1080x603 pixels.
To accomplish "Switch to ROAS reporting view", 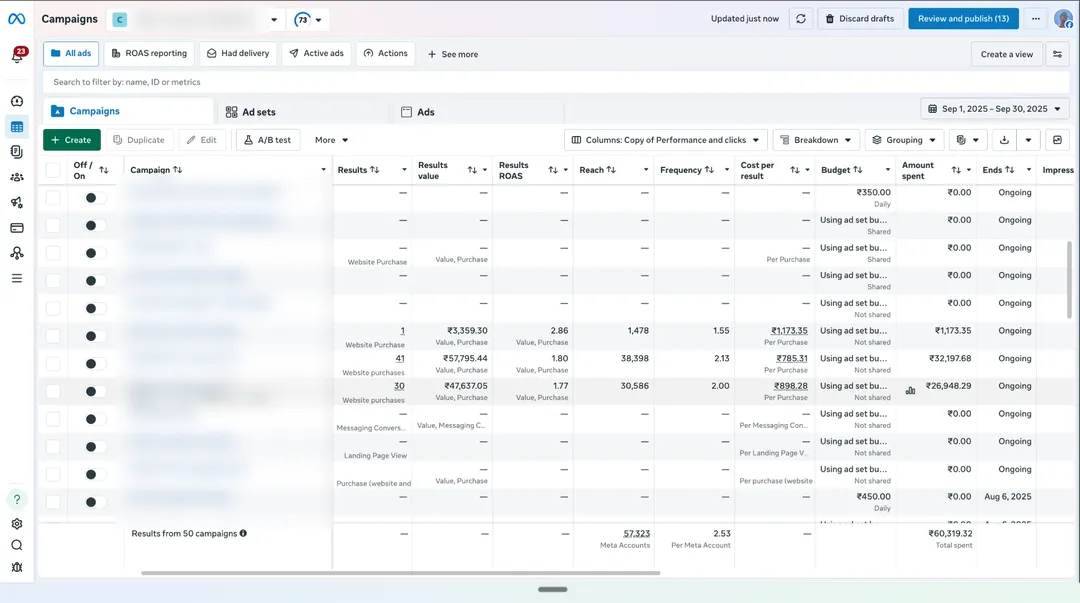I will pos(149,54).
